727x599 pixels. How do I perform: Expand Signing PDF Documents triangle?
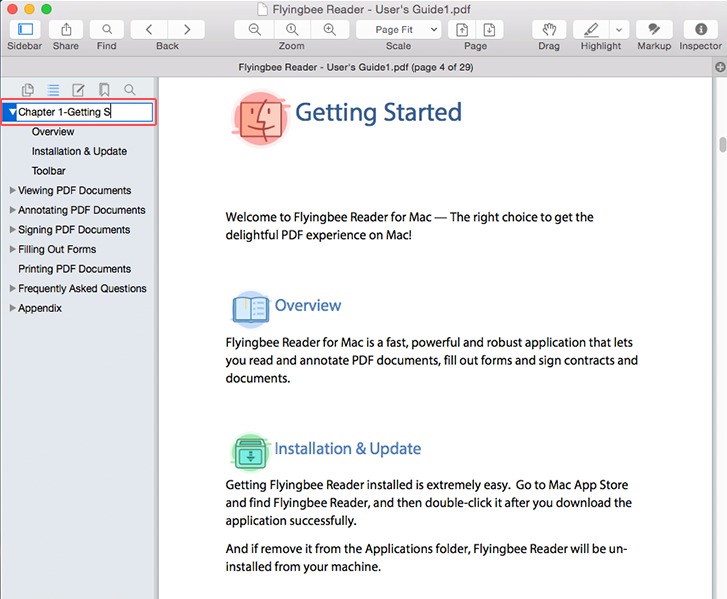13,229
